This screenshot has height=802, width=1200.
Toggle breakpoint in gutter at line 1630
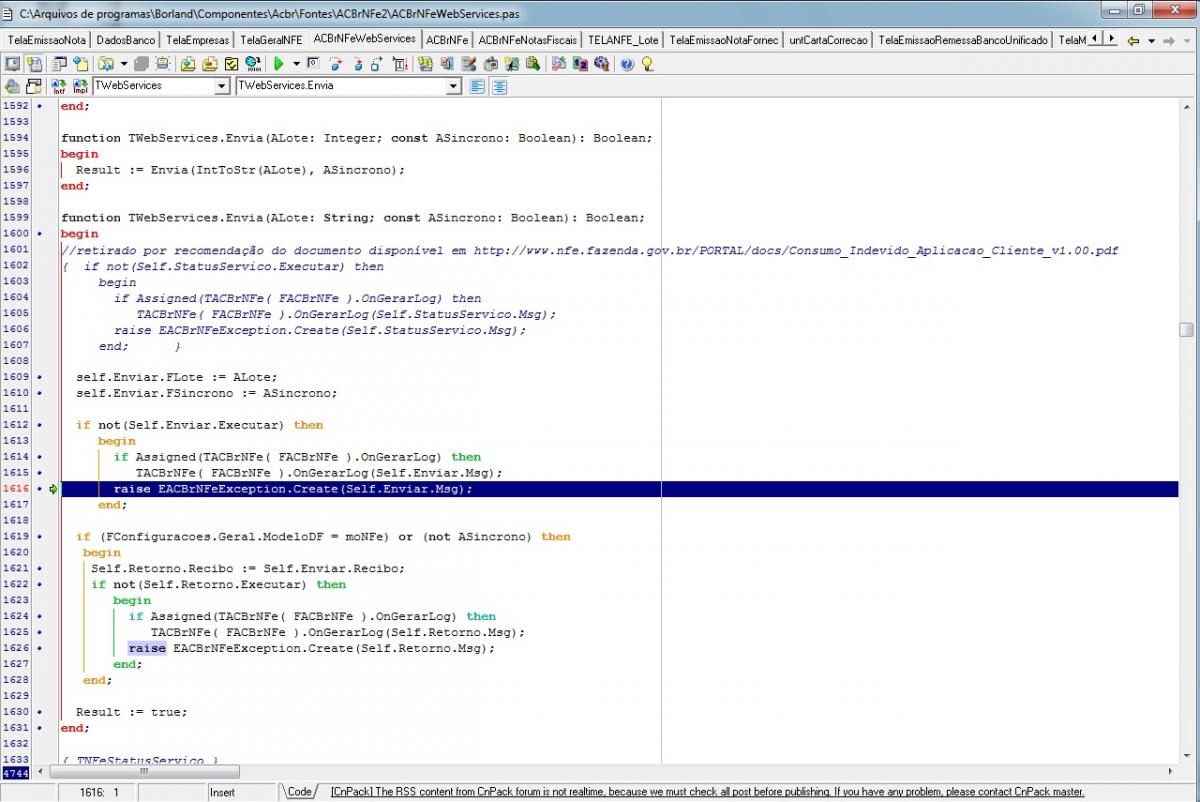coord(40,712)
